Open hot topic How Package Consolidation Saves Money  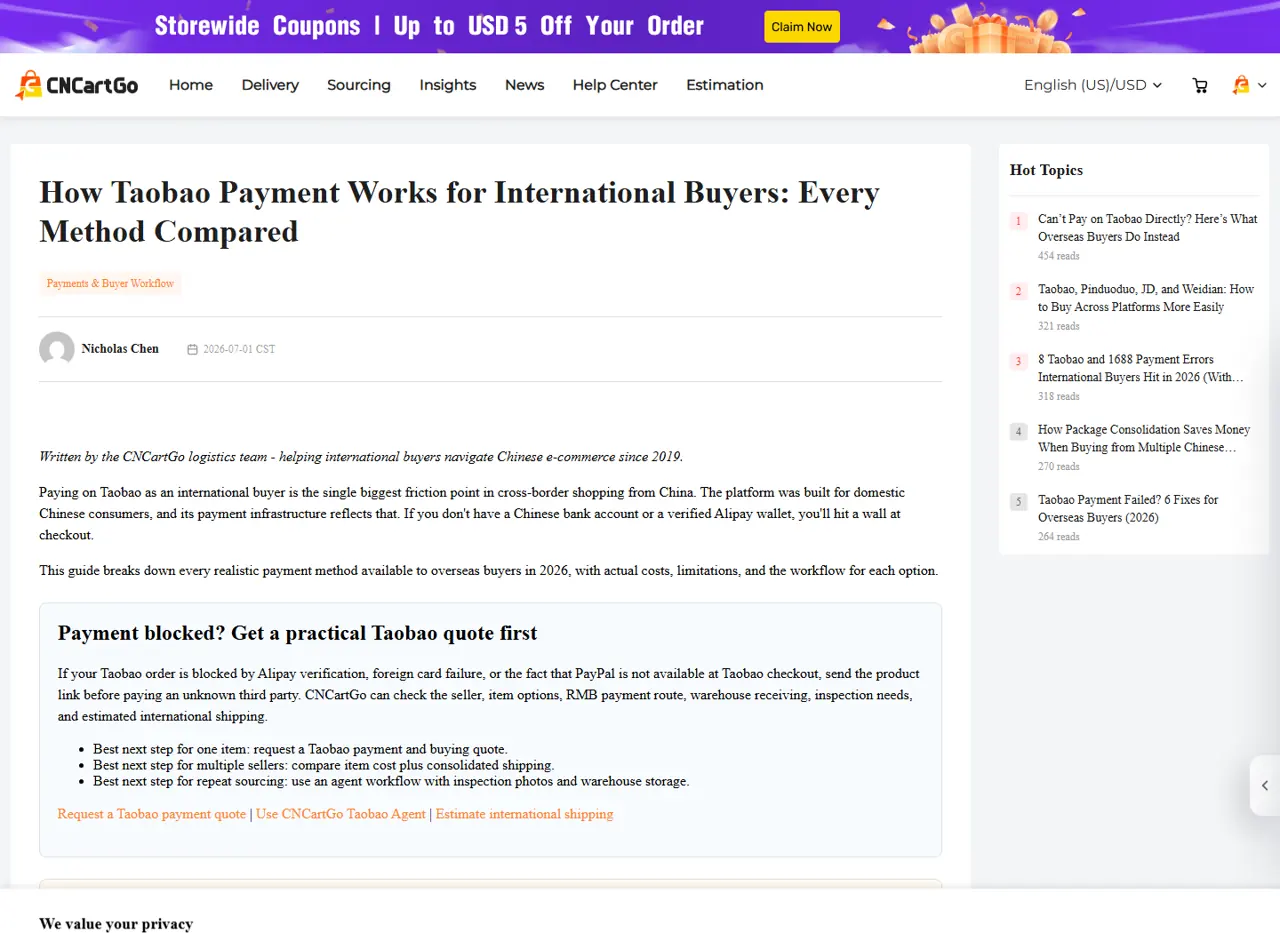pos(1144,438)
